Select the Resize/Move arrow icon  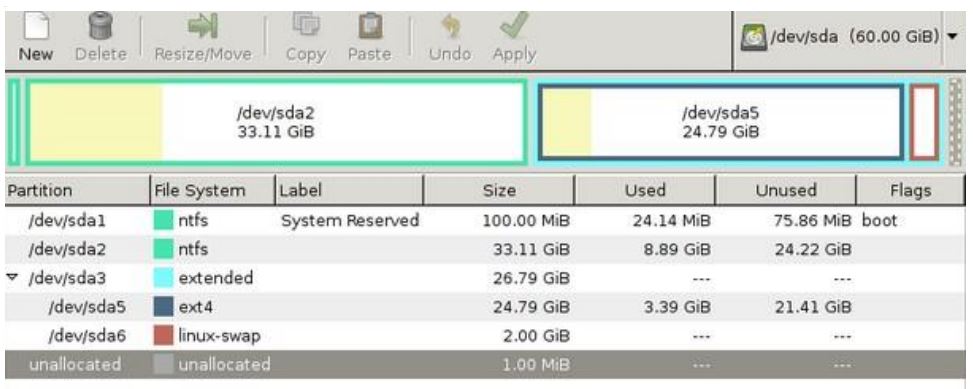(x=203, y=26)
